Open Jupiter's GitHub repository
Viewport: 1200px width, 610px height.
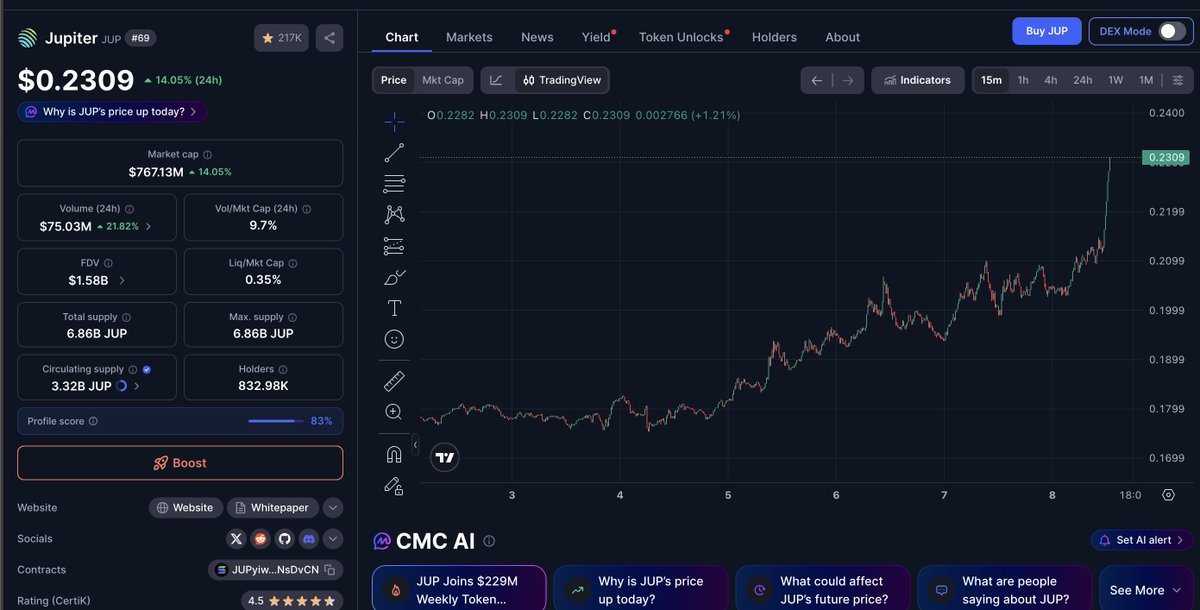coord(284,538)
